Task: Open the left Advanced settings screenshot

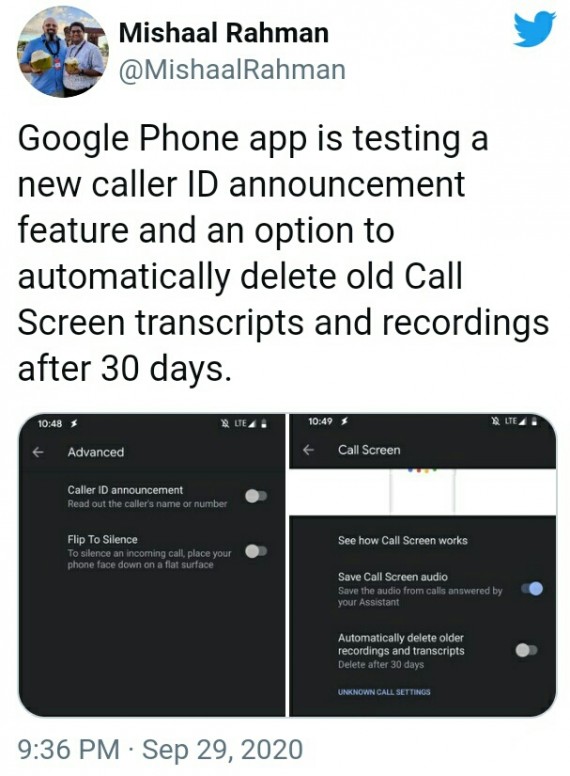Action: (x=151, y=564)
